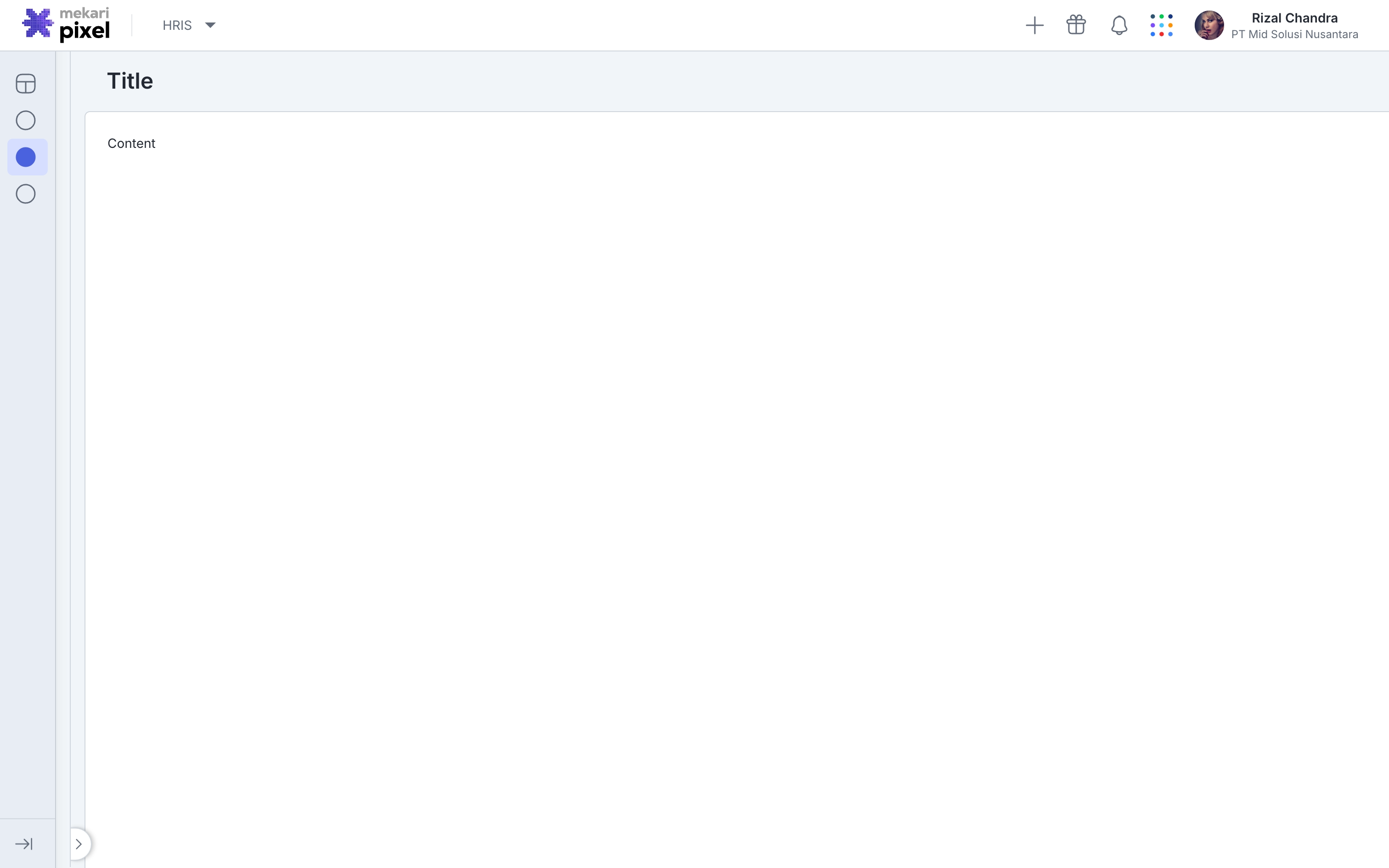This screenshot has width=1389, height=868.
Task: Open the notifications bell
Action: tap(1118, 25)
